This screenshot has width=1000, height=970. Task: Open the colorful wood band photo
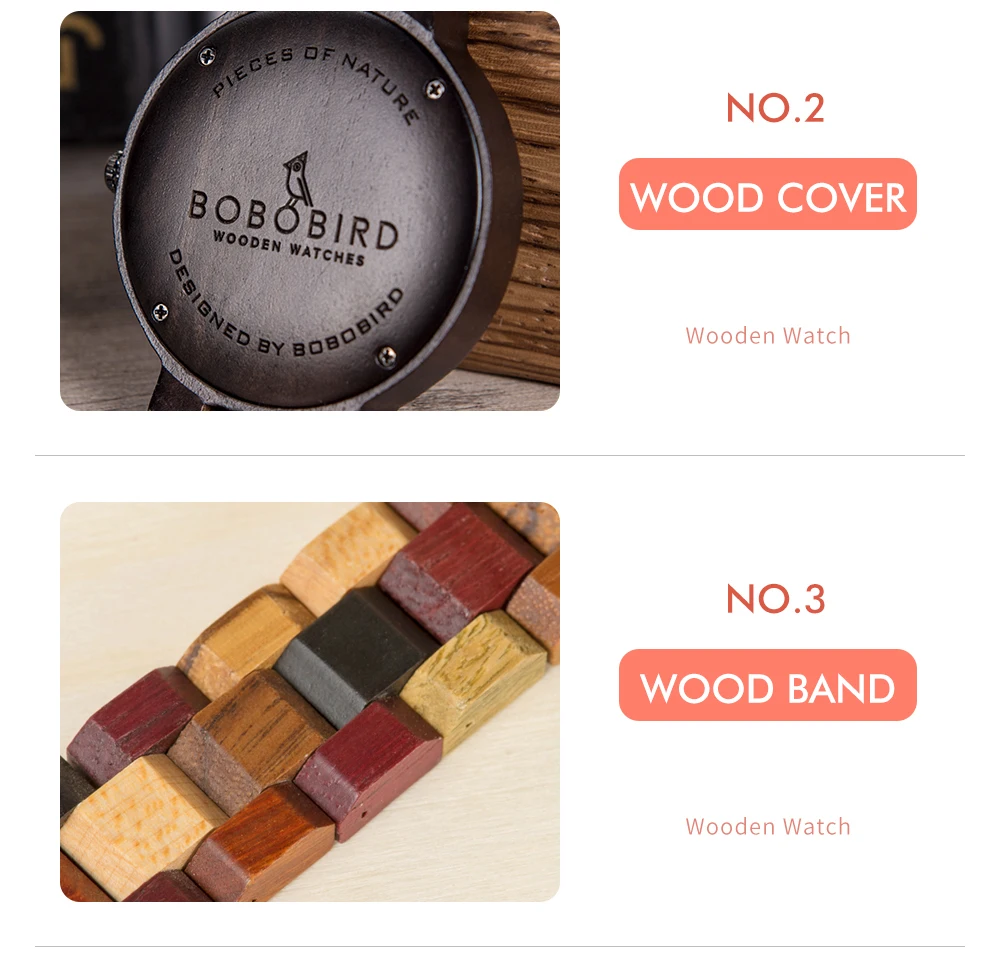[310, 702]
